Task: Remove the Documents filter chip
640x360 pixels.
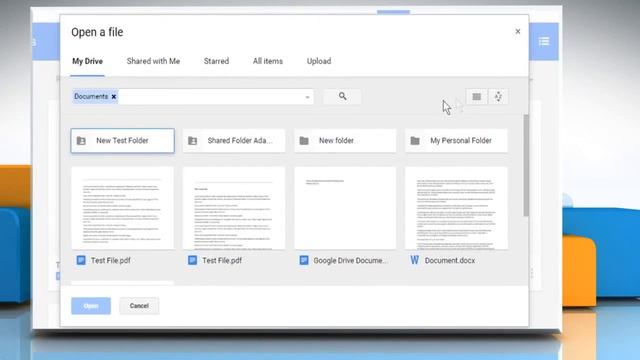Action: tap(114, 97)
